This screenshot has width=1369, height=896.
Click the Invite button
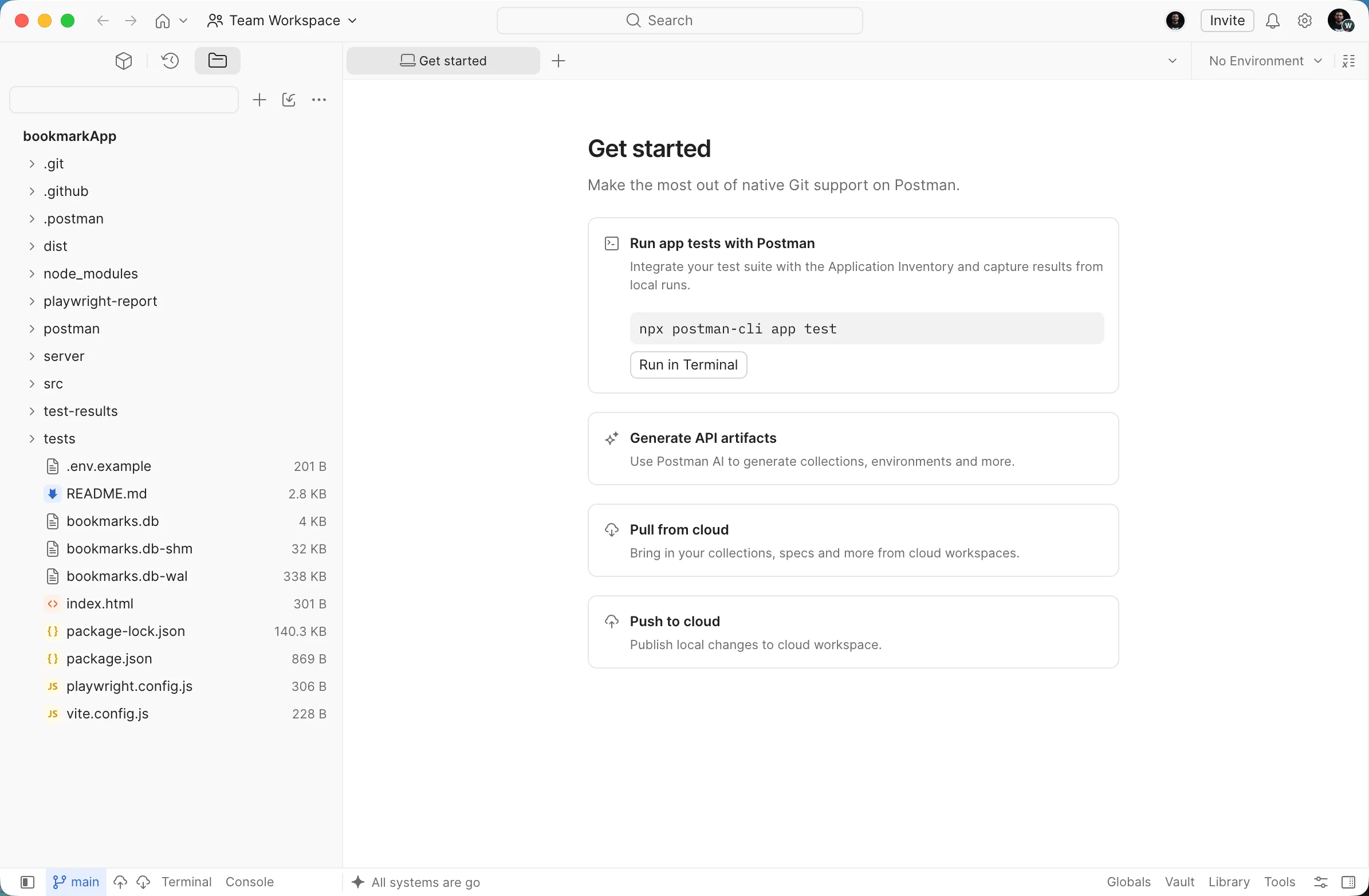point(1227,21)
